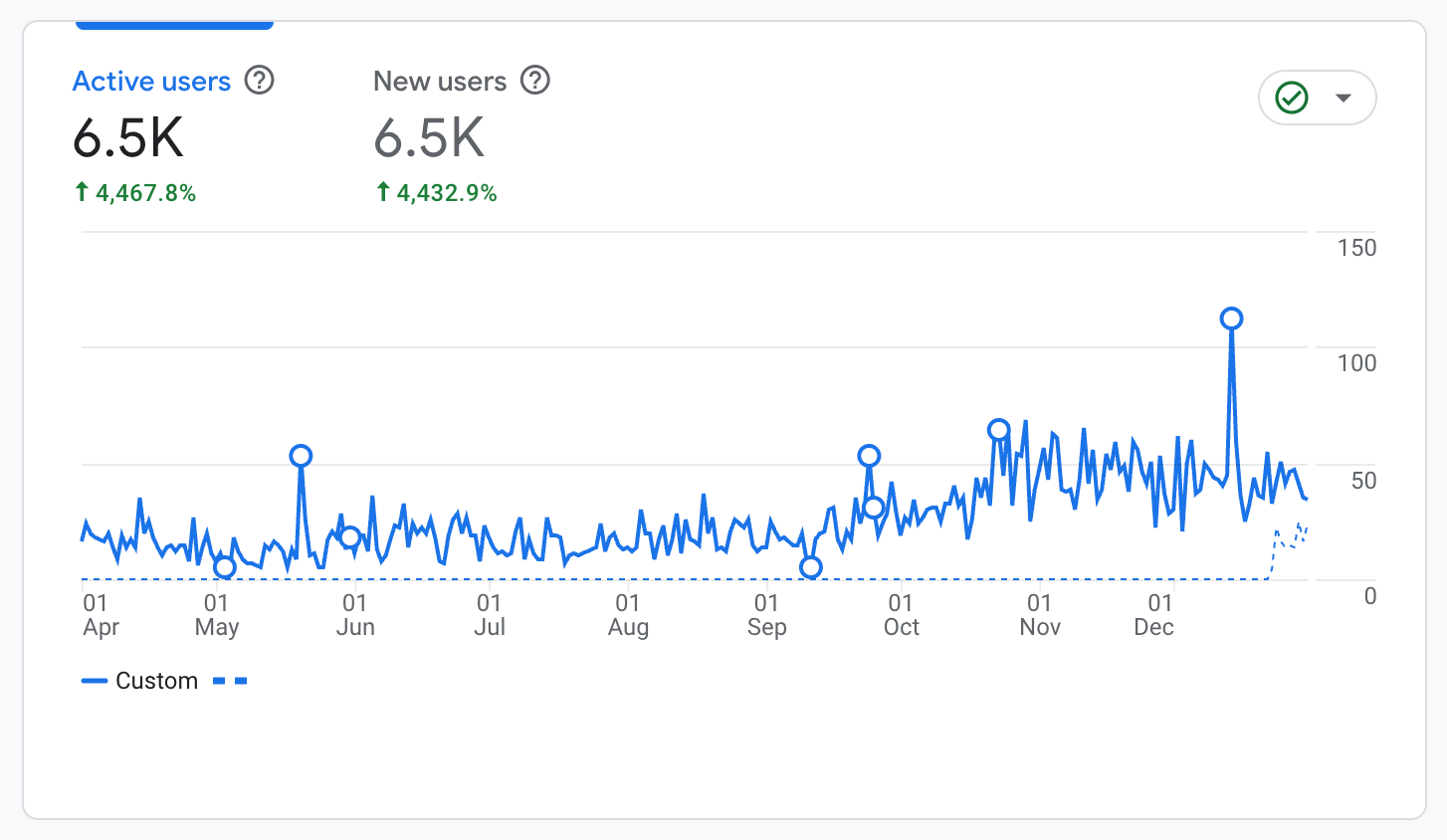Toggle the dashed comparison line in the legend
The image size is (1447, 840).
tap(230, 680)
